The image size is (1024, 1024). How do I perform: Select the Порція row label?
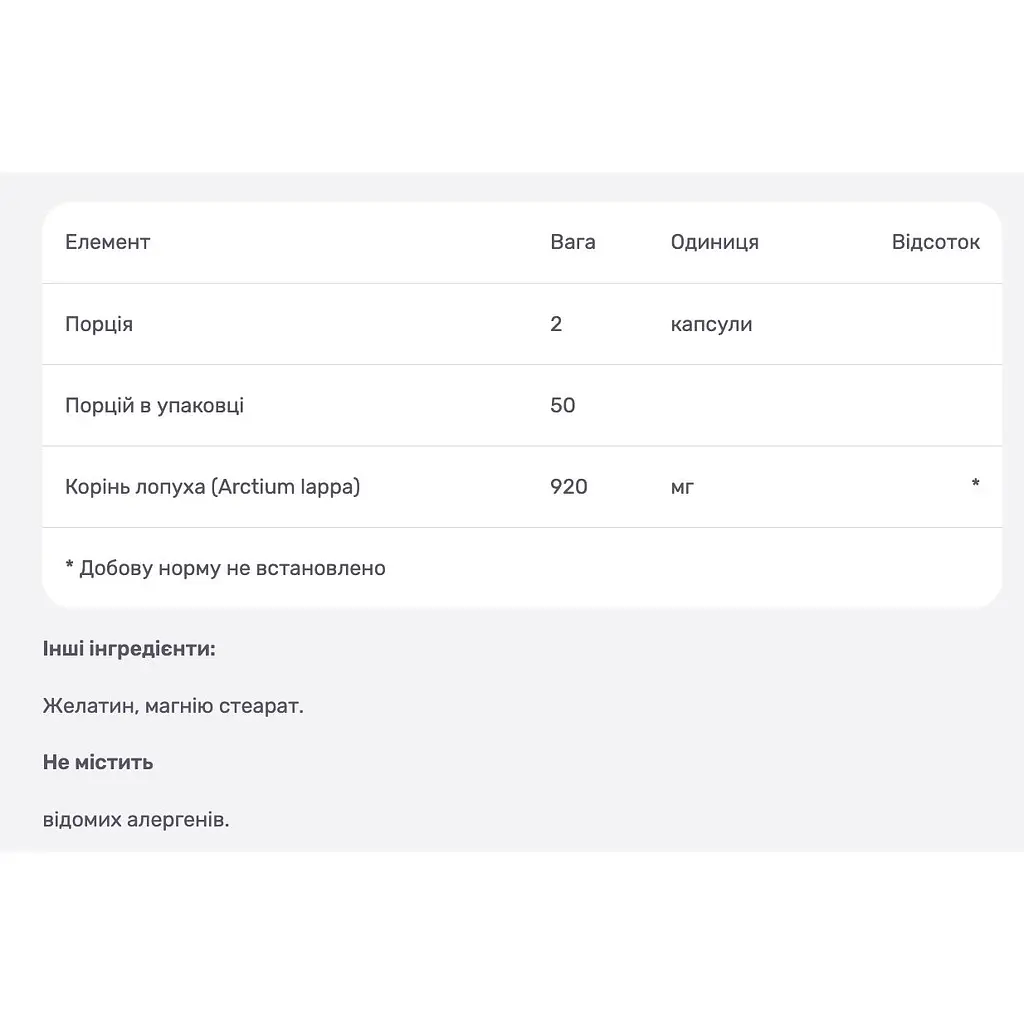tap(99, 324)
